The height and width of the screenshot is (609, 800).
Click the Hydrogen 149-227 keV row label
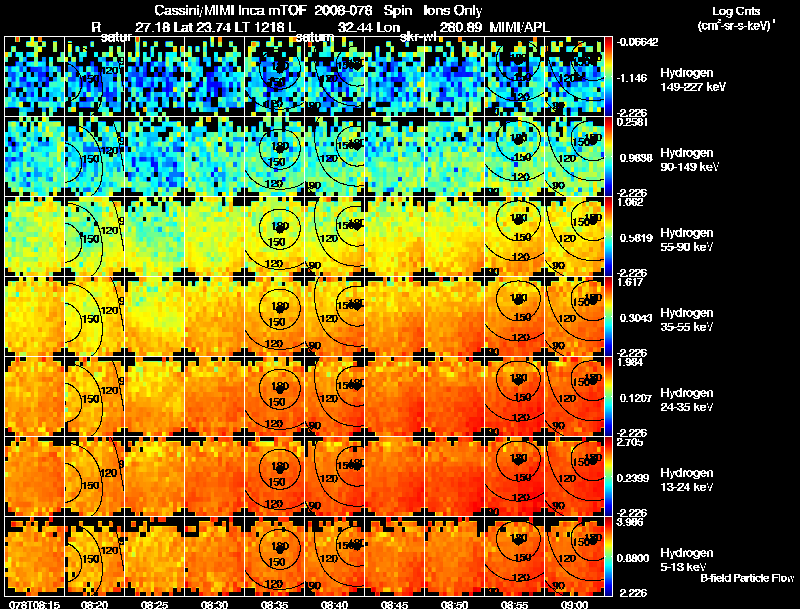click(x=693, y=80)
